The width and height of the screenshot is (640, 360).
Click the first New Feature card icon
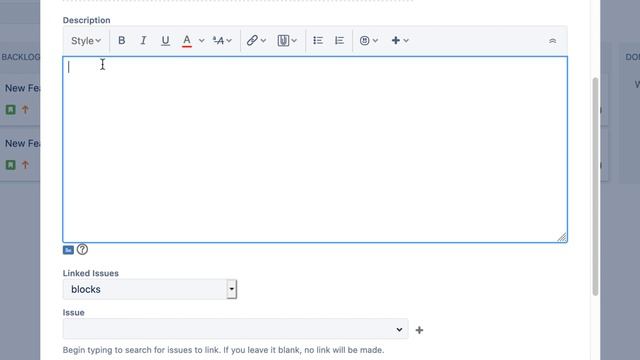click(x=11, y=109)
